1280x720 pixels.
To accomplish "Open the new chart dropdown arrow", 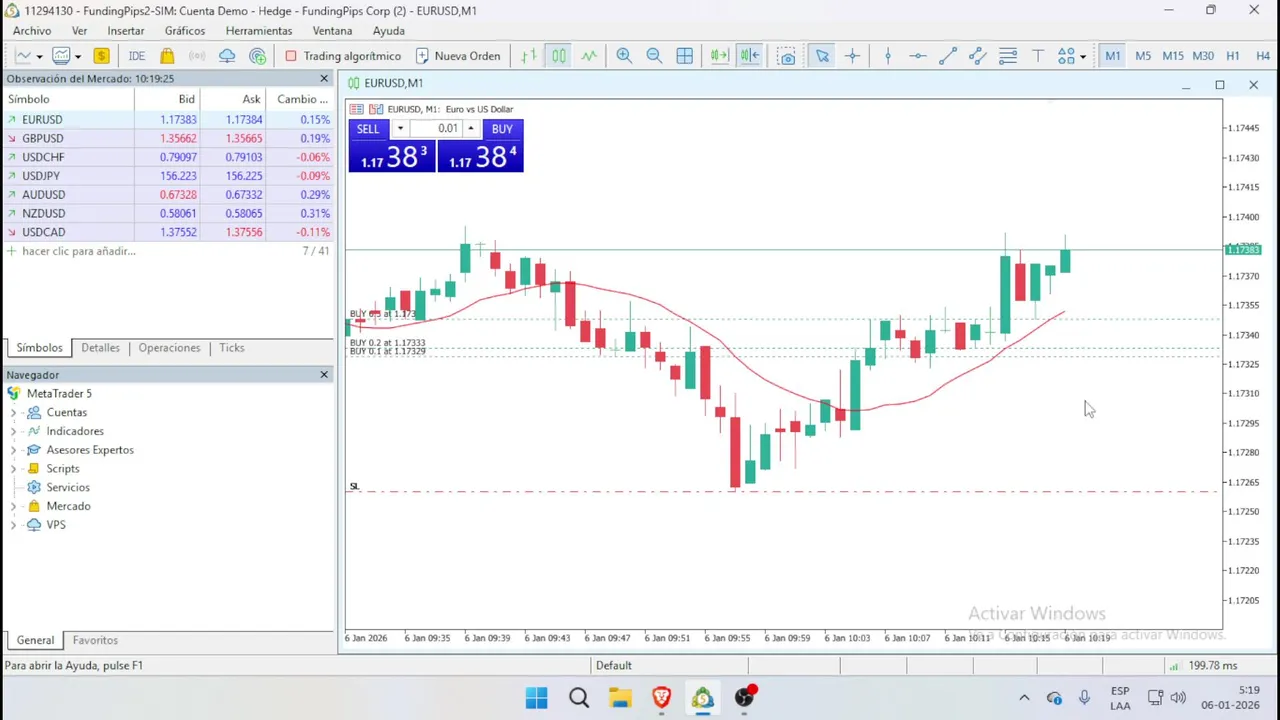I will click(40, 56).
